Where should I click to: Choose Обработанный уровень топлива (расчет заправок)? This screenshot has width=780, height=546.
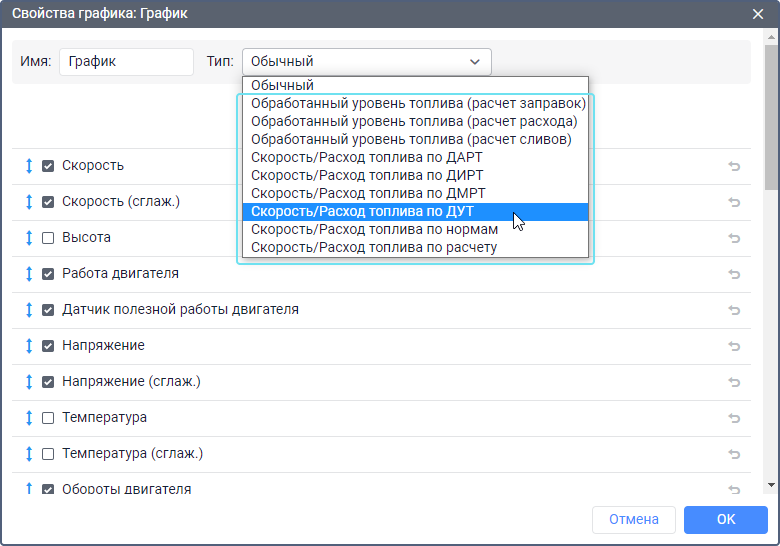[417, 104]
